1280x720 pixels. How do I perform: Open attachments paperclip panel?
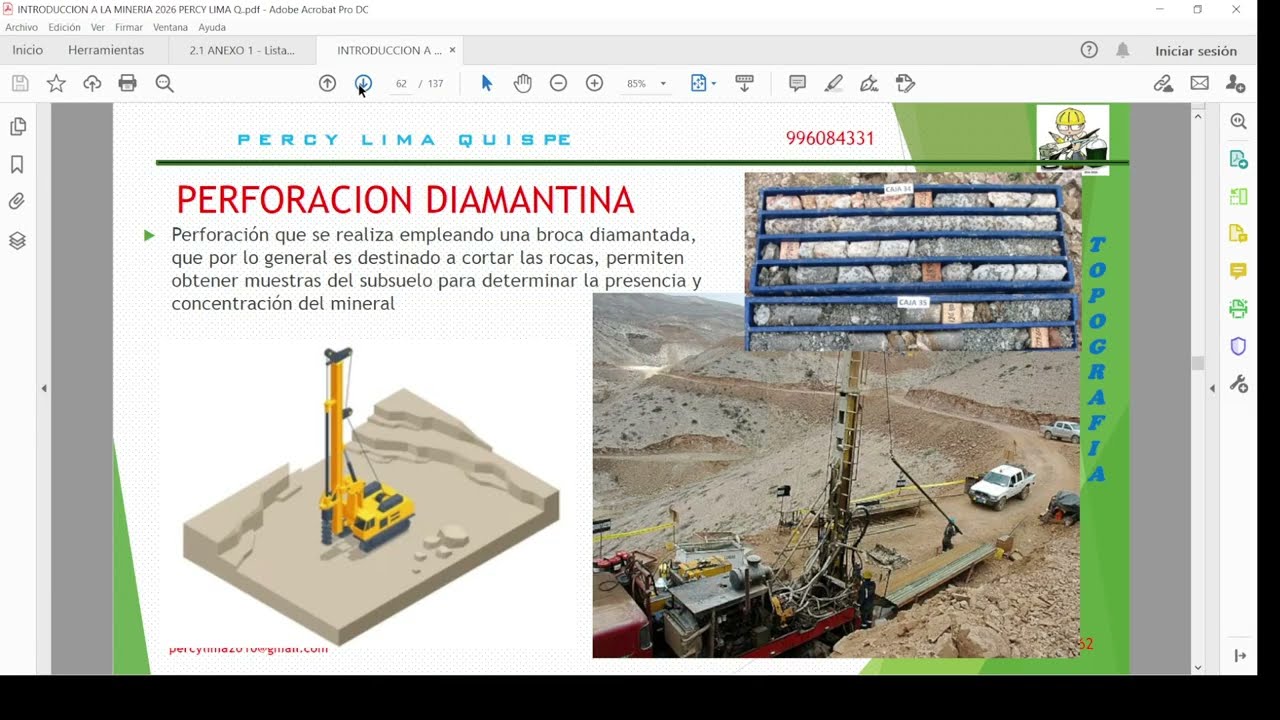17,202
